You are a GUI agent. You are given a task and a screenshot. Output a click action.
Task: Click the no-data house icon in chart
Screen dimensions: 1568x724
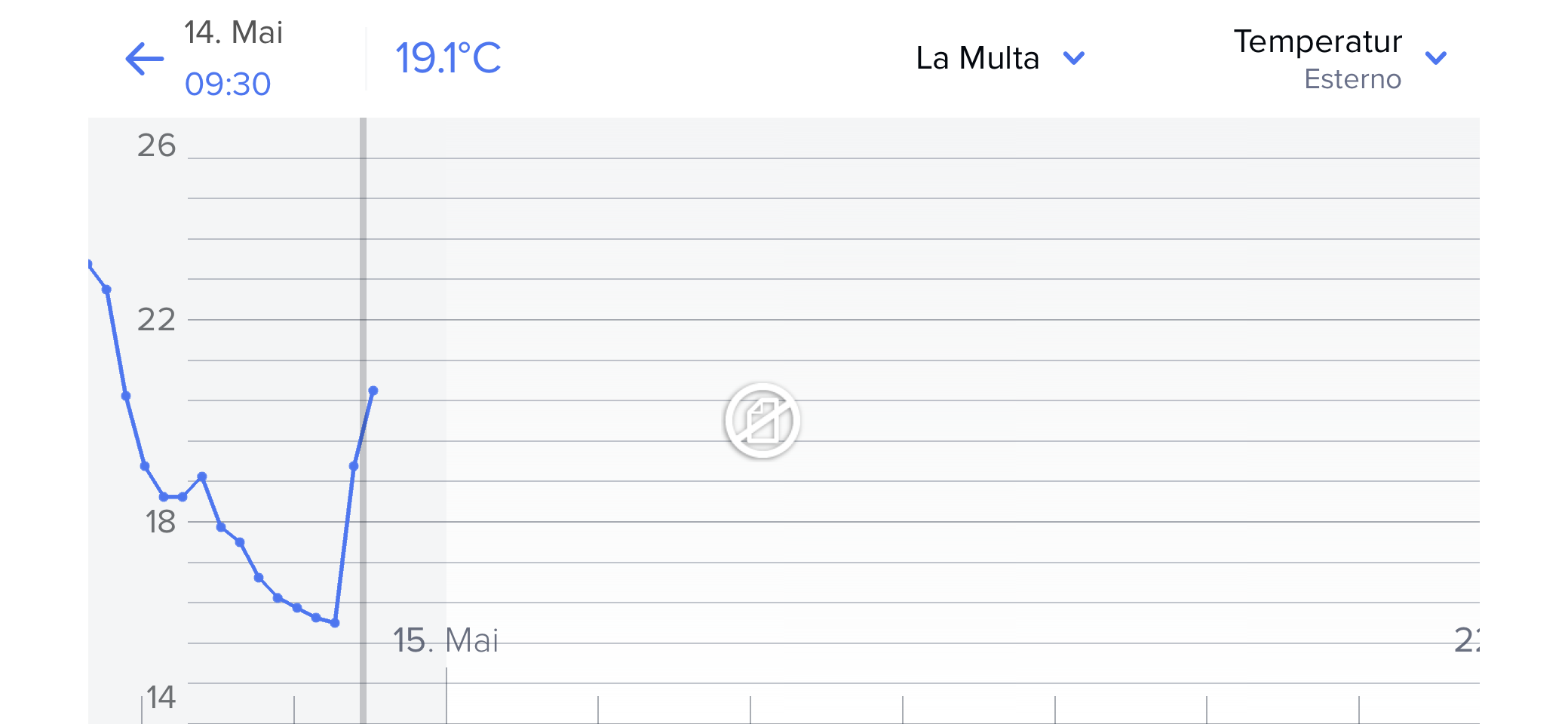click(x=762, y=420)
